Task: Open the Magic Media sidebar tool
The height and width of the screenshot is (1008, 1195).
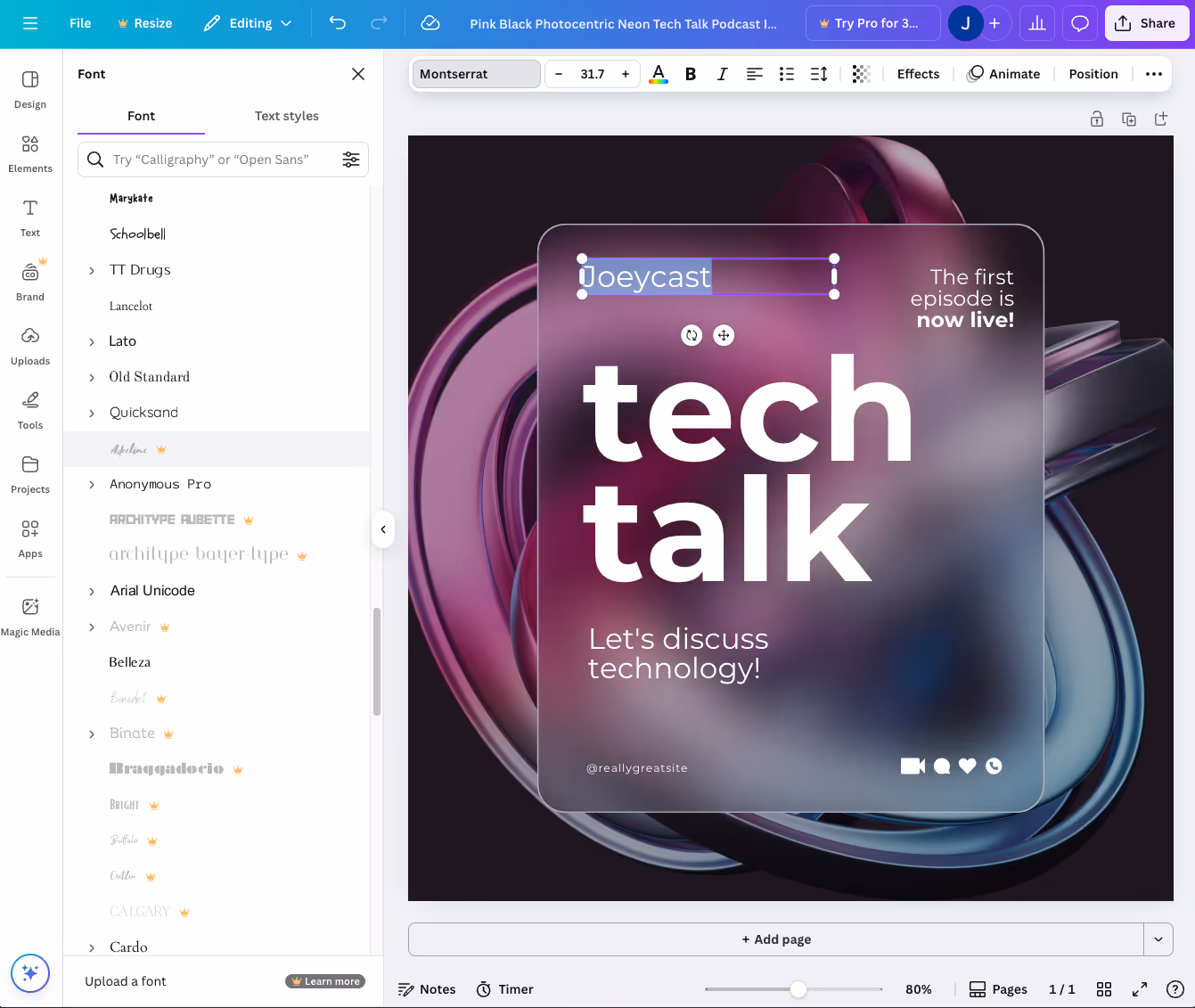Action: click(30, 617)
